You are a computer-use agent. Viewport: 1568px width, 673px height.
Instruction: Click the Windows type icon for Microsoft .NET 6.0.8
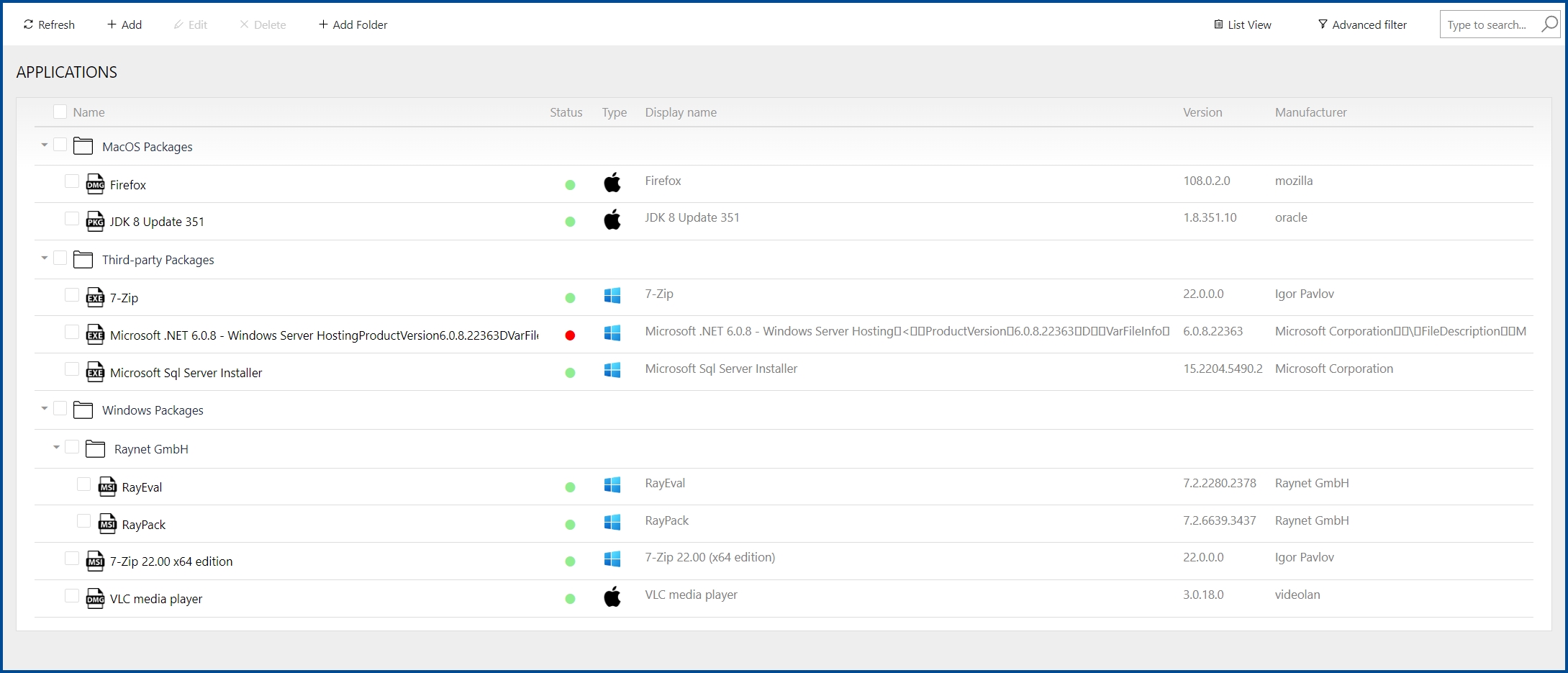[x=612, y=333]
